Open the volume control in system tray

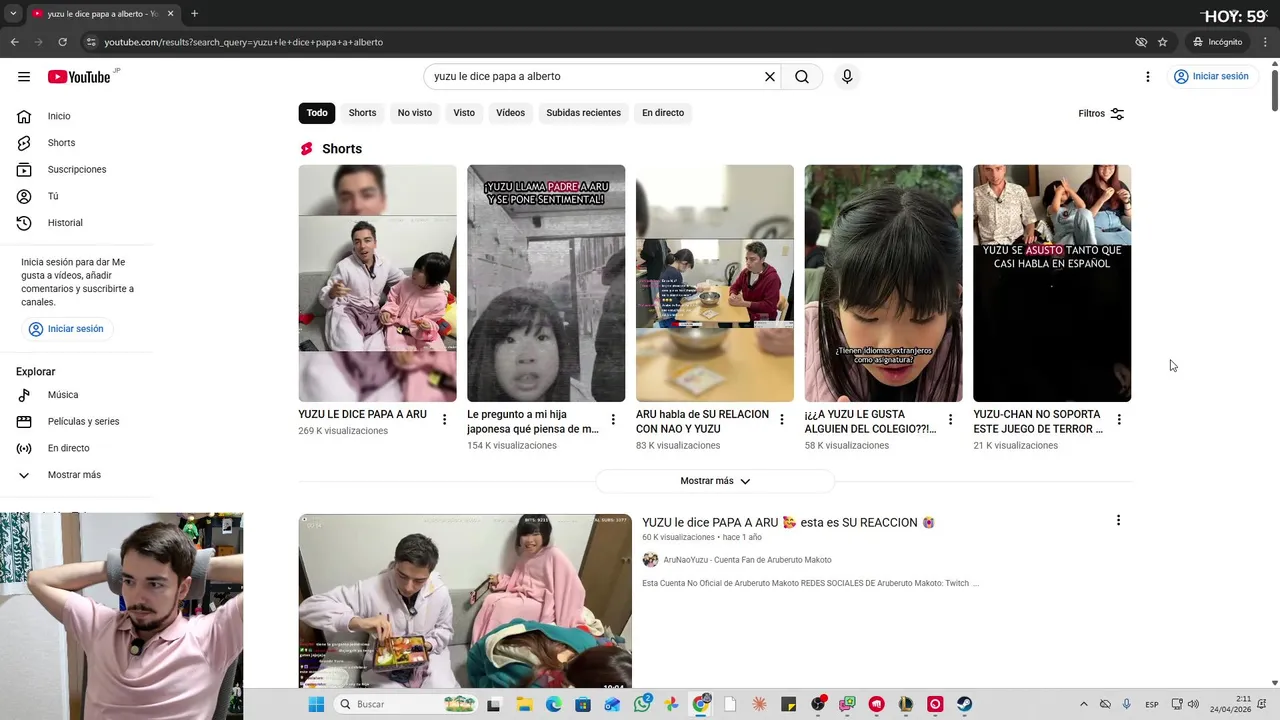1192,705
